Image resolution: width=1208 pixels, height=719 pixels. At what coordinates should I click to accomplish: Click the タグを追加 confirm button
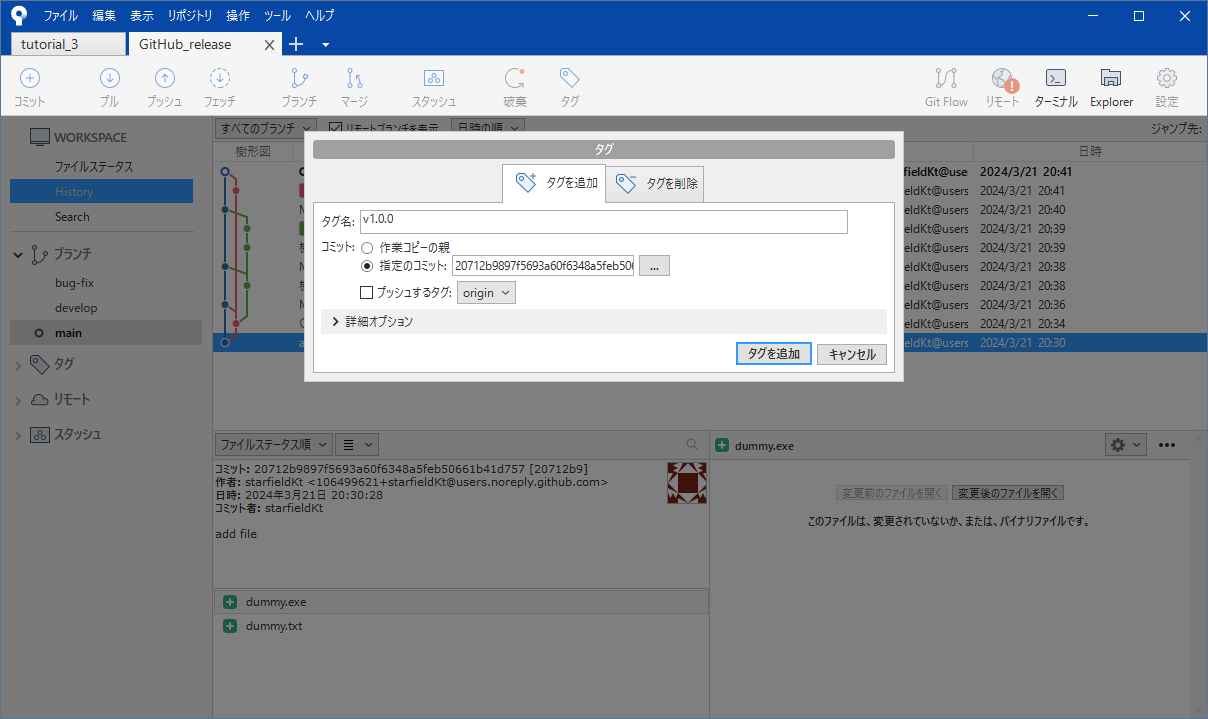774,354
